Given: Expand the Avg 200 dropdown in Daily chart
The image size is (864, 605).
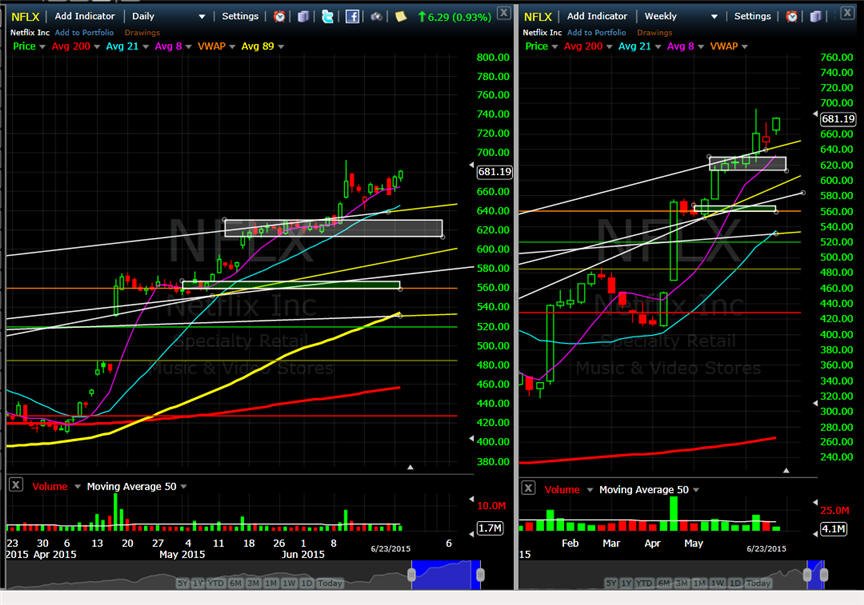Looking at the screenshot, I should pos(97,47).
